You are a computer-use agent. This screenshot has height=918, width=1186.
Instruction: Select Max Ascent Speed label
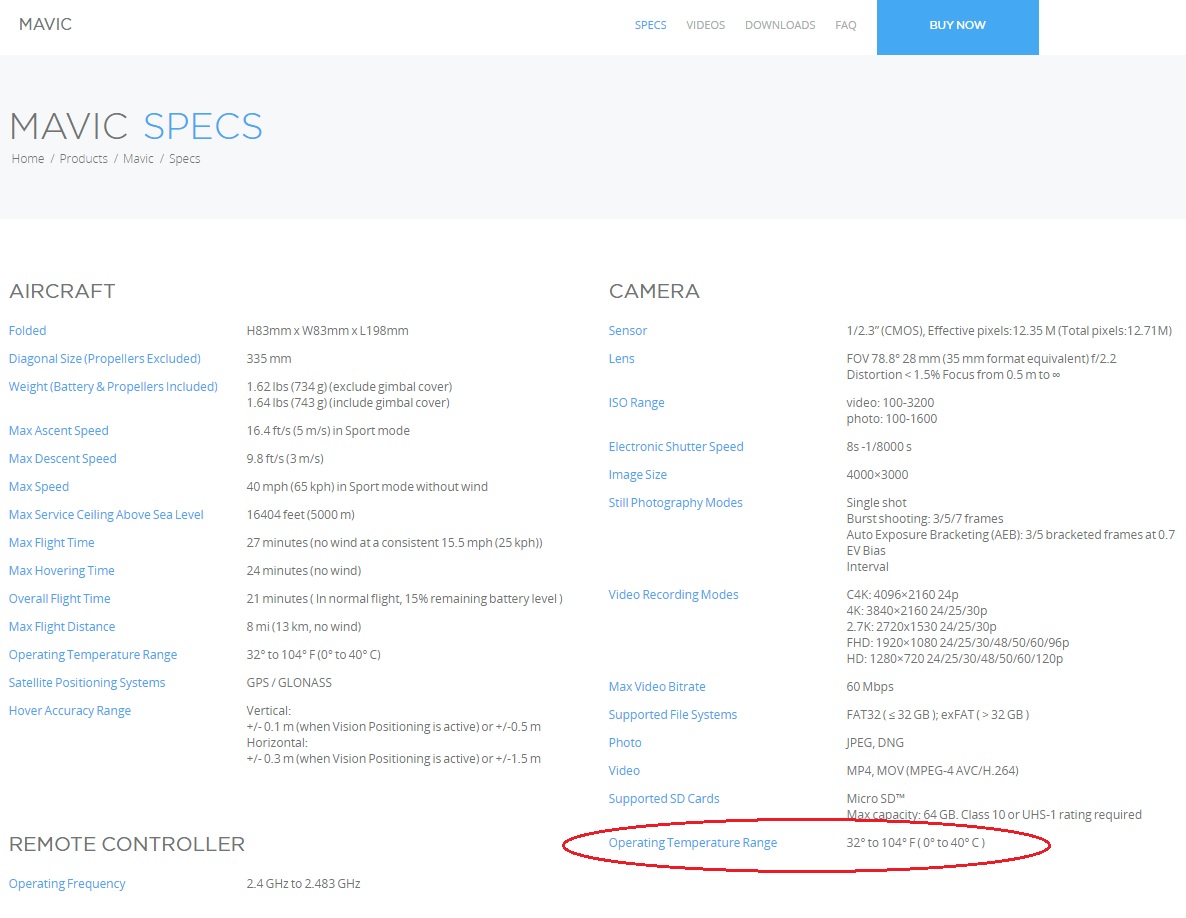pos(58,430)
